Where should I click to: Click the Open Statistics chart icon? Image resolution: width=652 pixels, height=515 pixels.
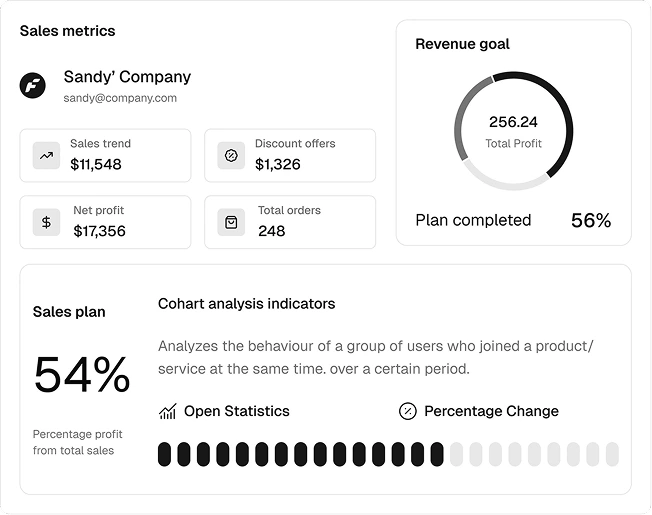(x=168, y=411)
